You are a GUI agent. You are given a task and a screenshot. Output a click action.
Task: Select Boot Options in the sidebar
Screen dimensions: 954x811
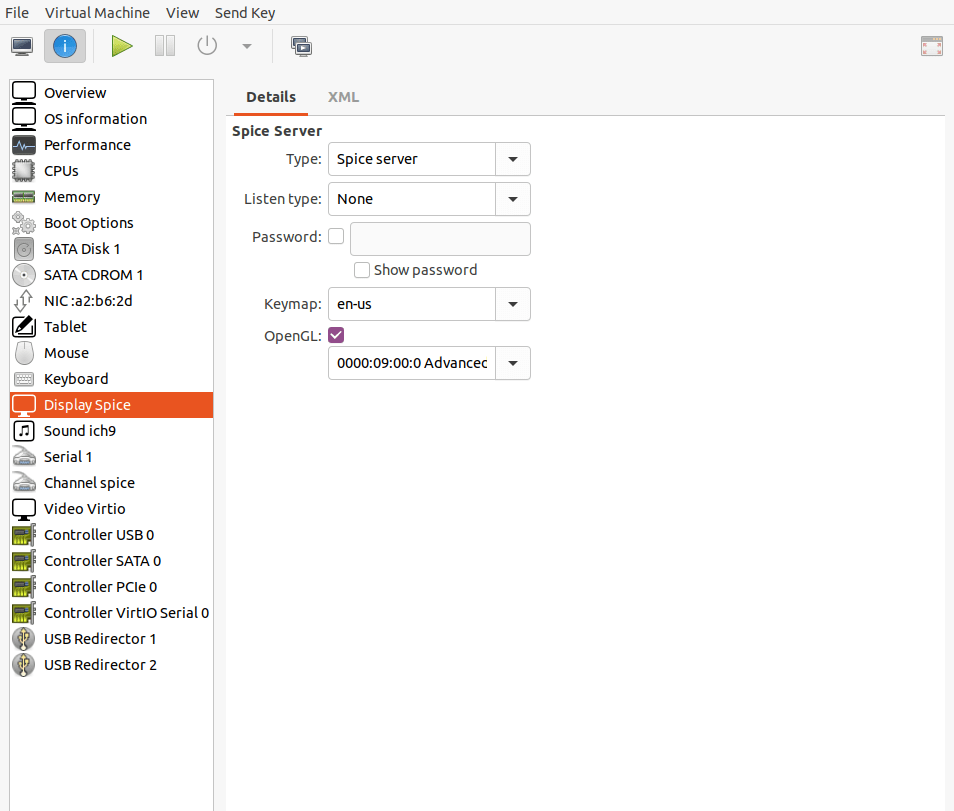point(88,222)
